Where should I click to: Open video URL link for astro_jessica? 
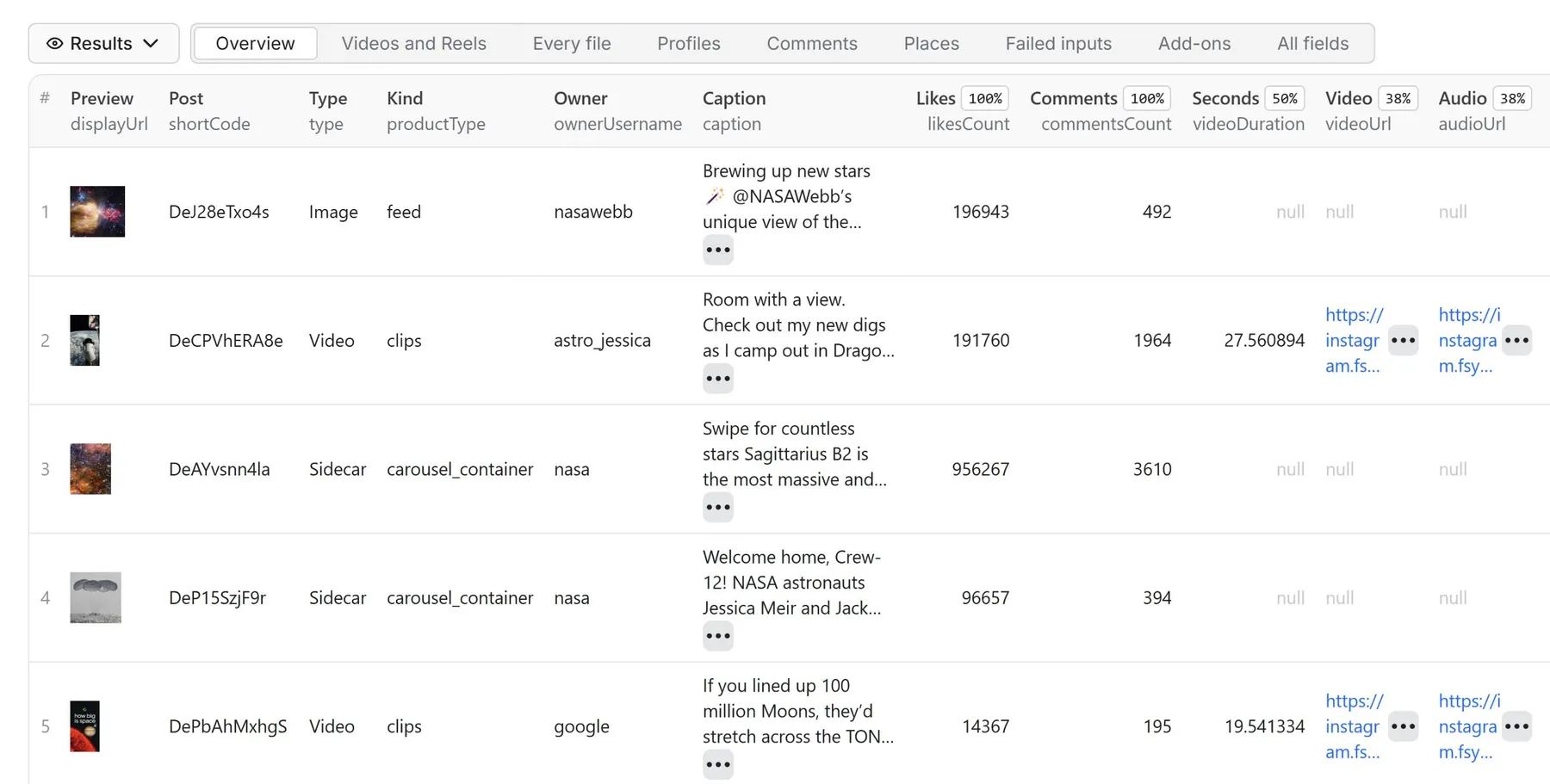pos(1354,340)
